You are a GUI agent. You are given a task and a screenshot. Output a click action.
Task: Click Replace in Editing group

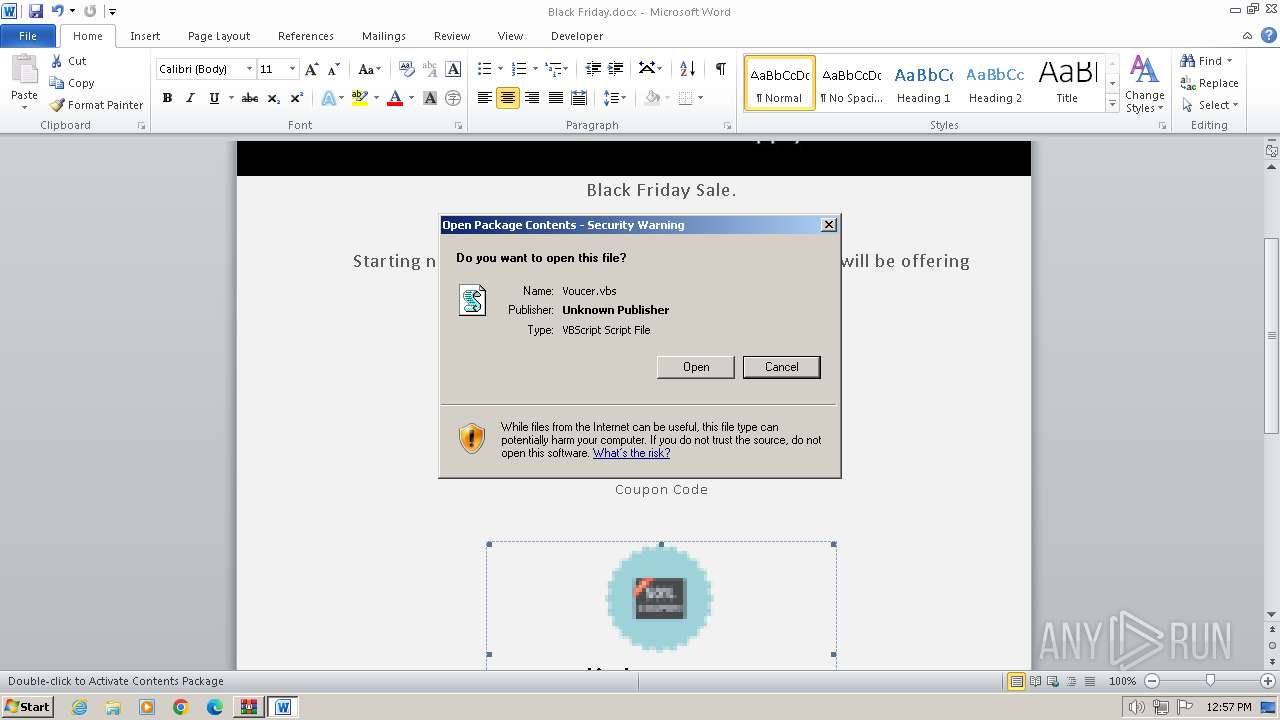click(x=1210, y=83)
